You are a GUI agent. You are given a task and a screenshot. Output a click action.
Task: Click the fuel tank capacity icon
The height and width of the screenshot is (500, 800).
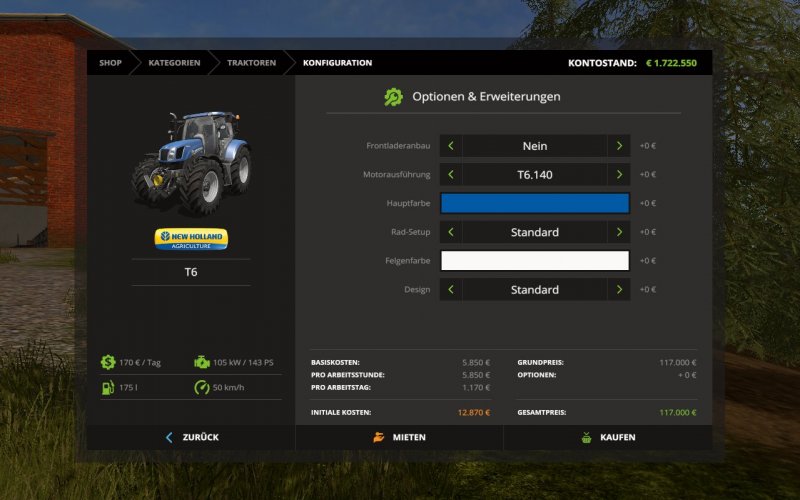(x=108, y=387)
